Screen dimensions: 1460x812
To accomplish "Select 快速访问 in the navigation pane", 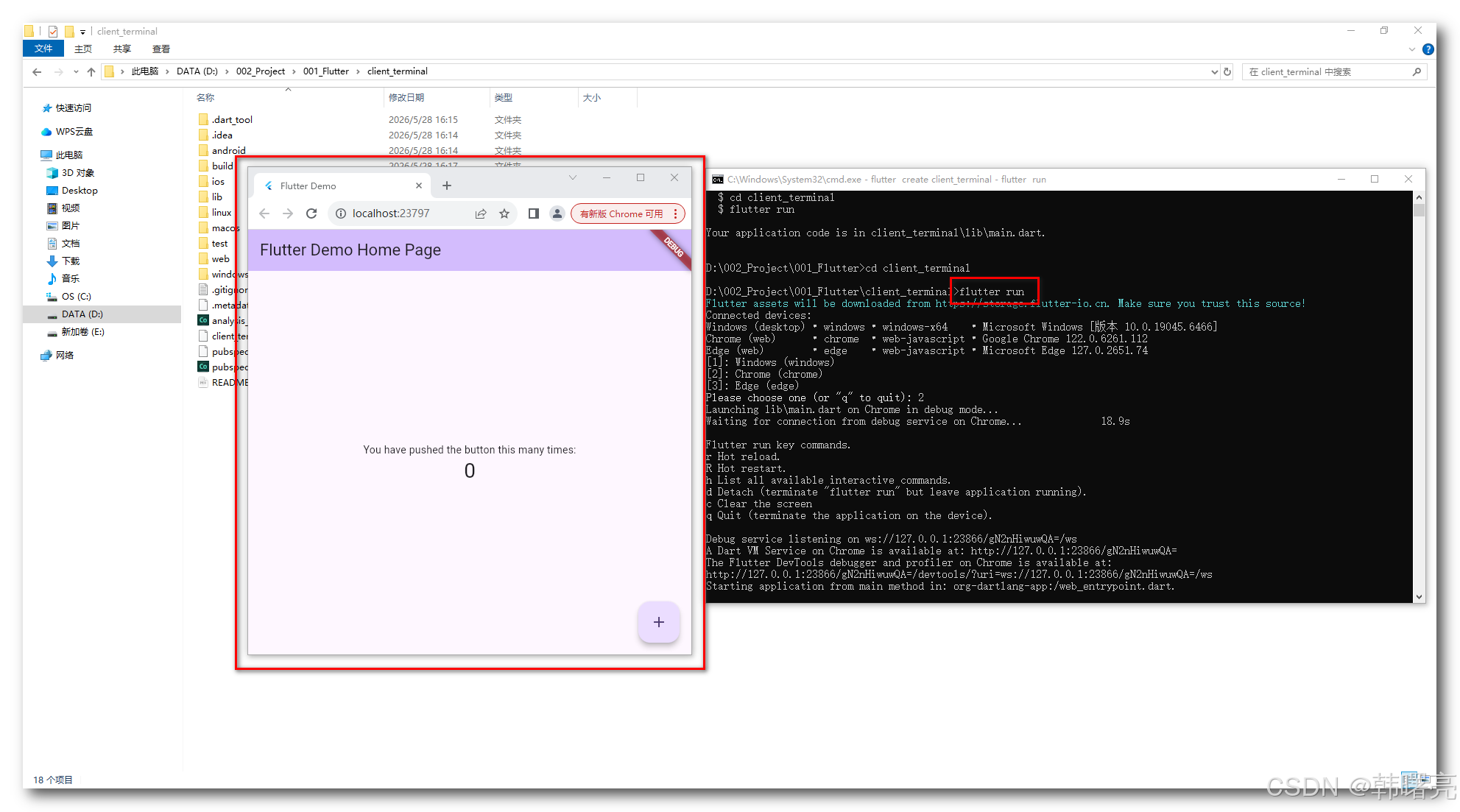I will tap(74, 108).
